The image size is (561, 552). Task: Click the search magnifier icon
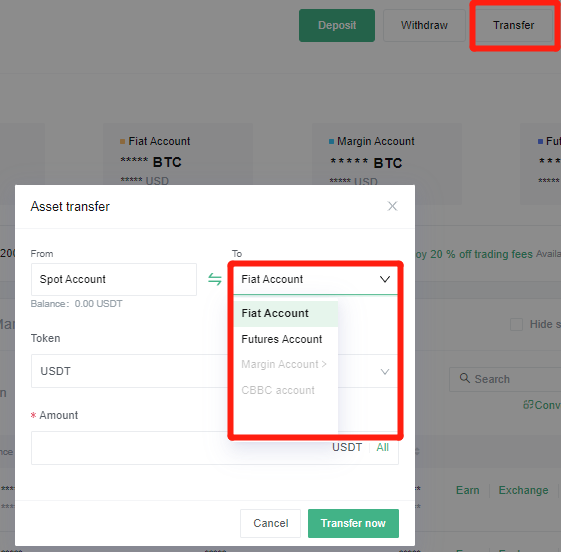tap(464, 378)
